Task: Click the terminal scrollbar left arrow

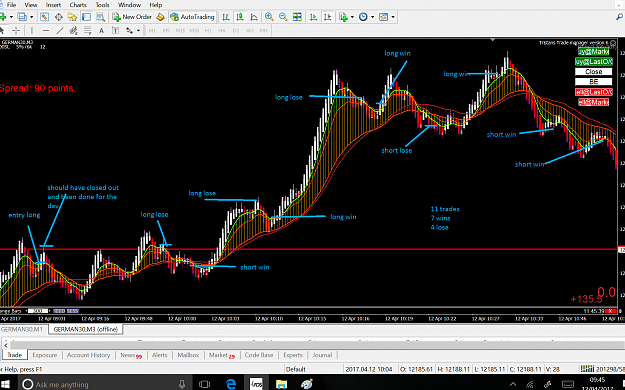Action: (x=6, y=345)
